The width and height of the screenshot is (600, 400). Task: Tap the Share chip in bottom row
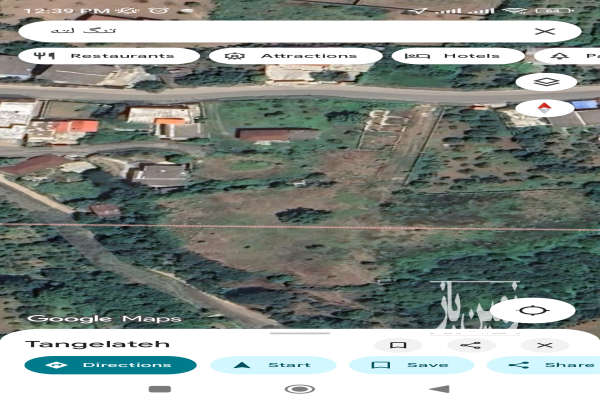click(543, 365)
